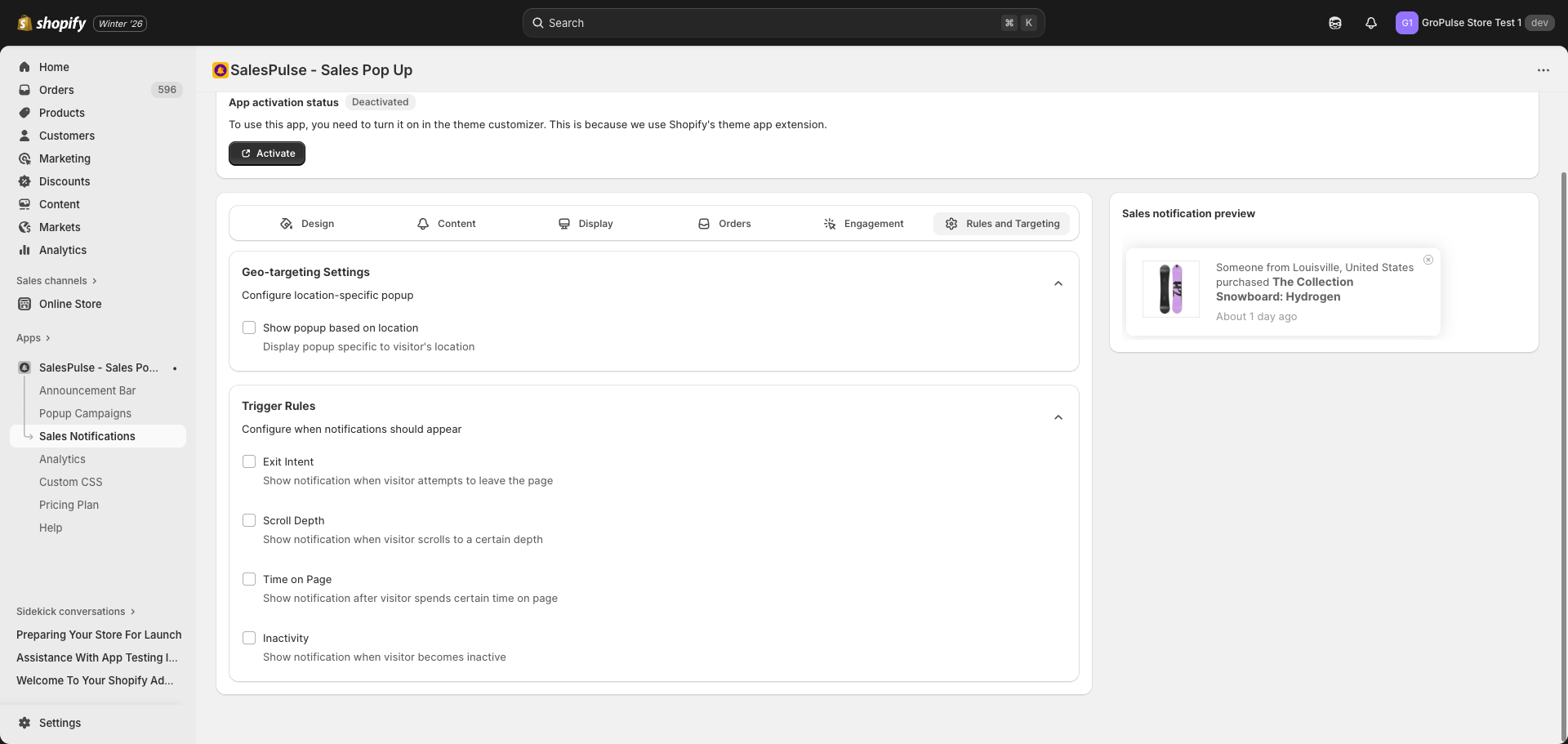The height and width of the screenshot is (744, 1568).
Task: Open Sidekick from the top bar icon
Action: click(1335, 23)
